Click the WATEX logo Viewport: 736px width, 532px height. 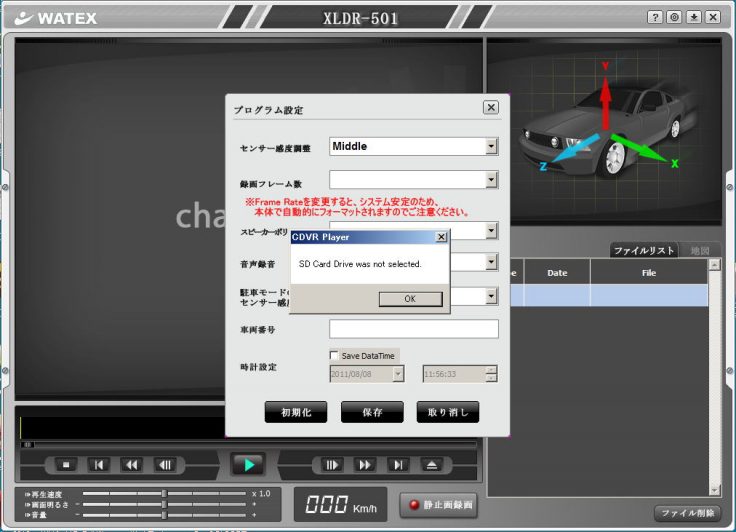point(56,18)
